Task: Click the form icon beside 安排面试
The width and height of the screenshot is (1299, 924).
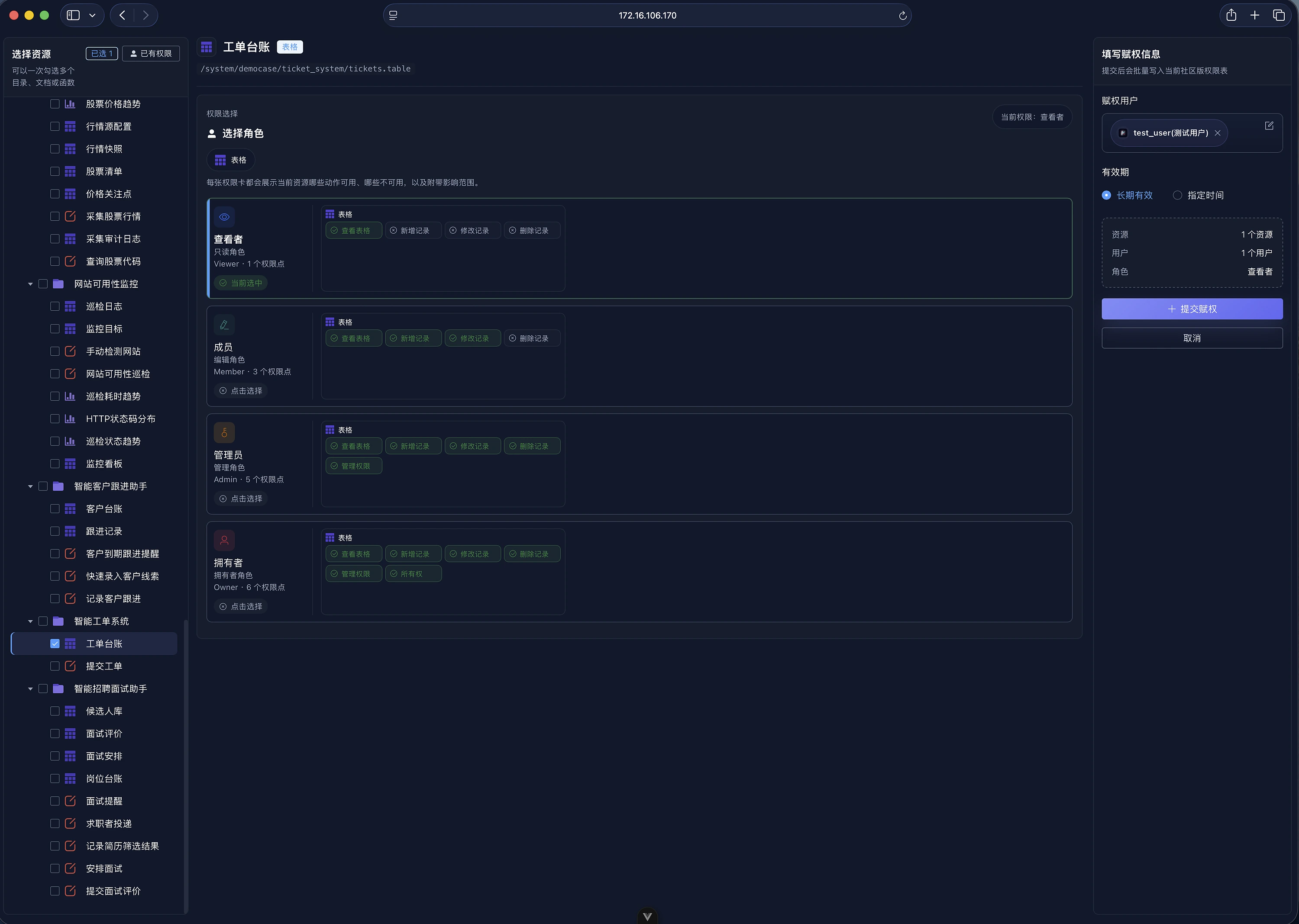Action: click(x=70, y=868)
